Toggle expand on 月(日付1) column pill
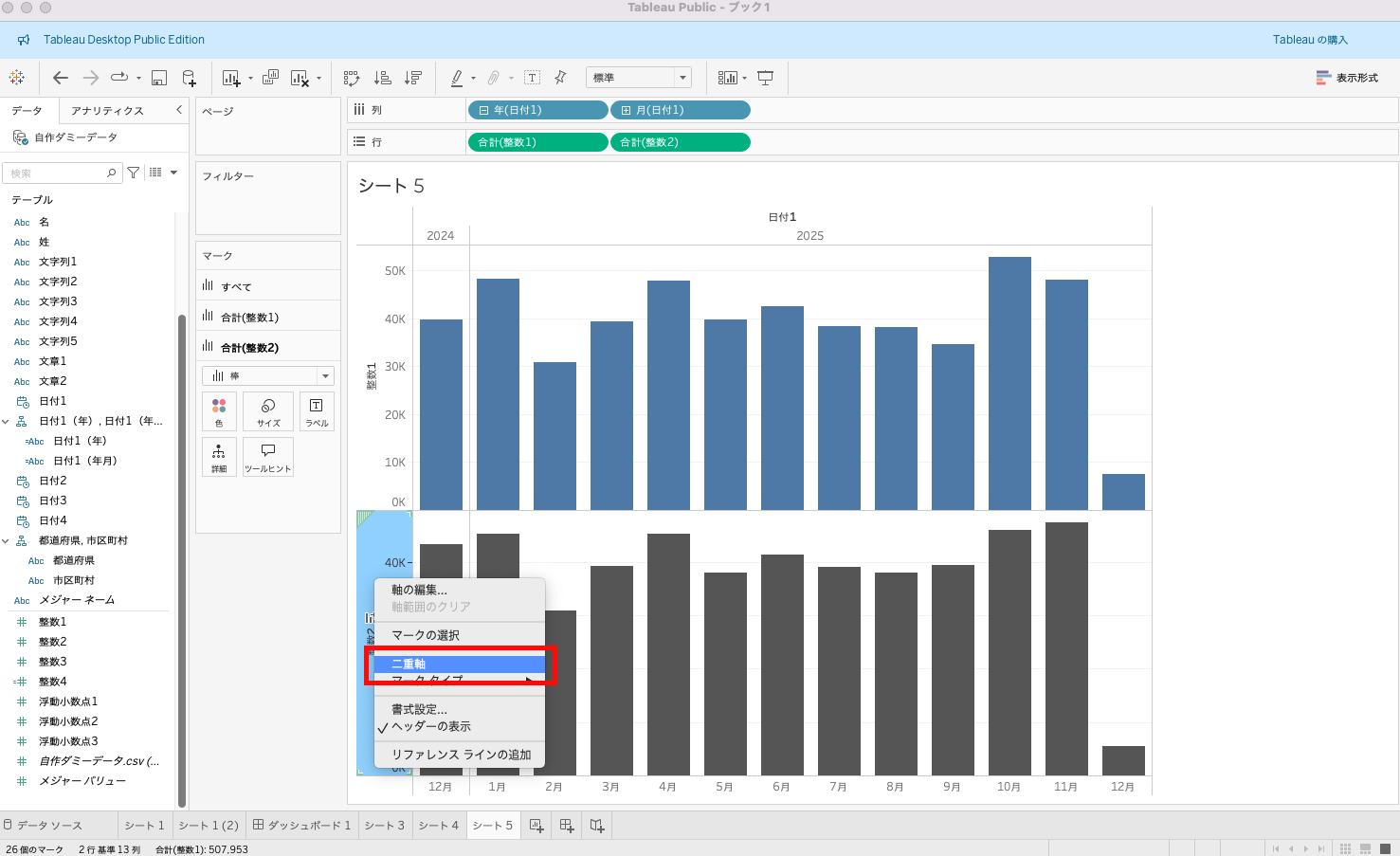 [626, 111]
